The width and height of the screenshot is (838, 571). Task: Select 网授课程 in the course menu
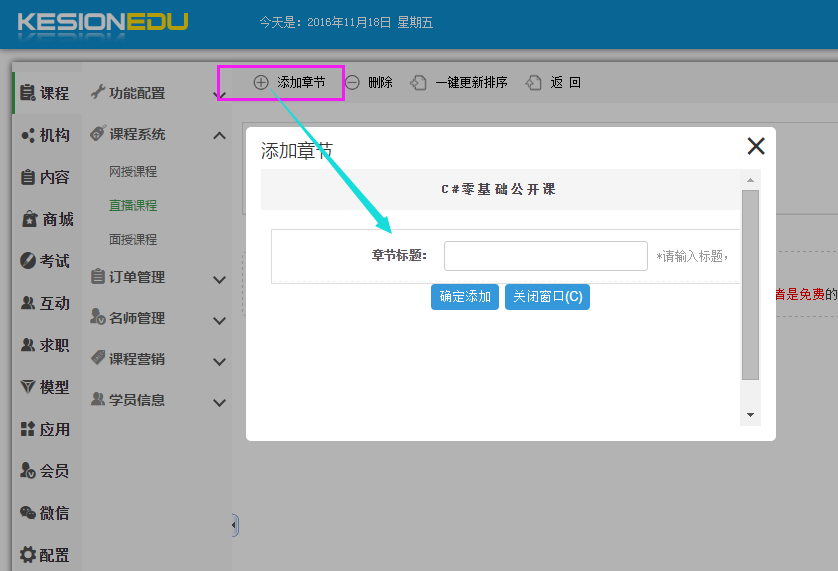pyautogui.click(x=133, y=172)
